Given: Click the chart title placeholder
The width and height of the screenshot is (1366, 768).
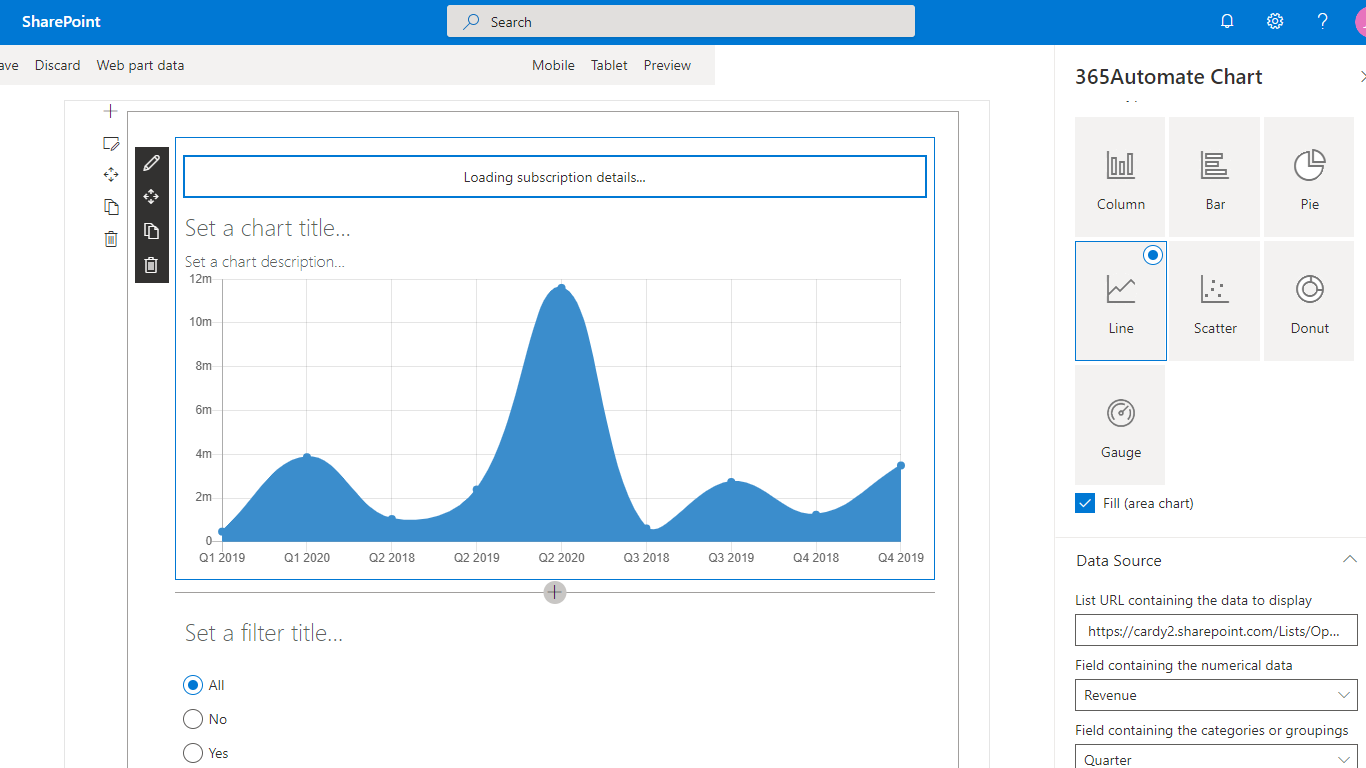Looking at the screenshot, I should pos(267,228).
